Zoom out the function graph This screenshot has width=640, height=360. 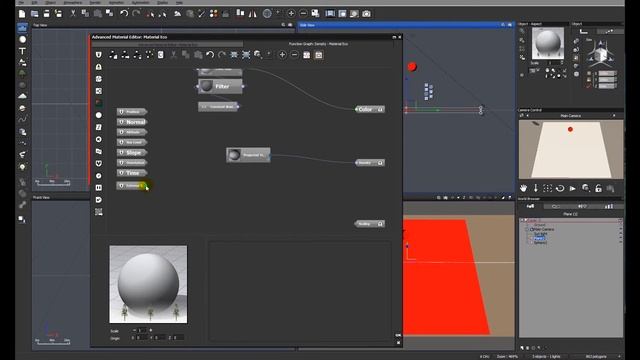coord(294,55)
